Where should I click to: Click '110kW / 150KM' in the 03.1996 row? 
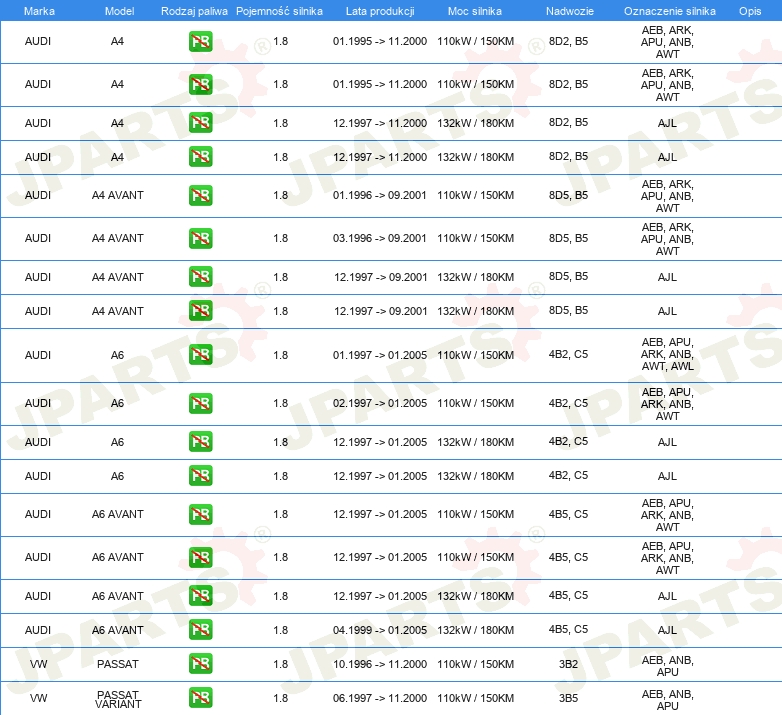click(x=475, y=238)
